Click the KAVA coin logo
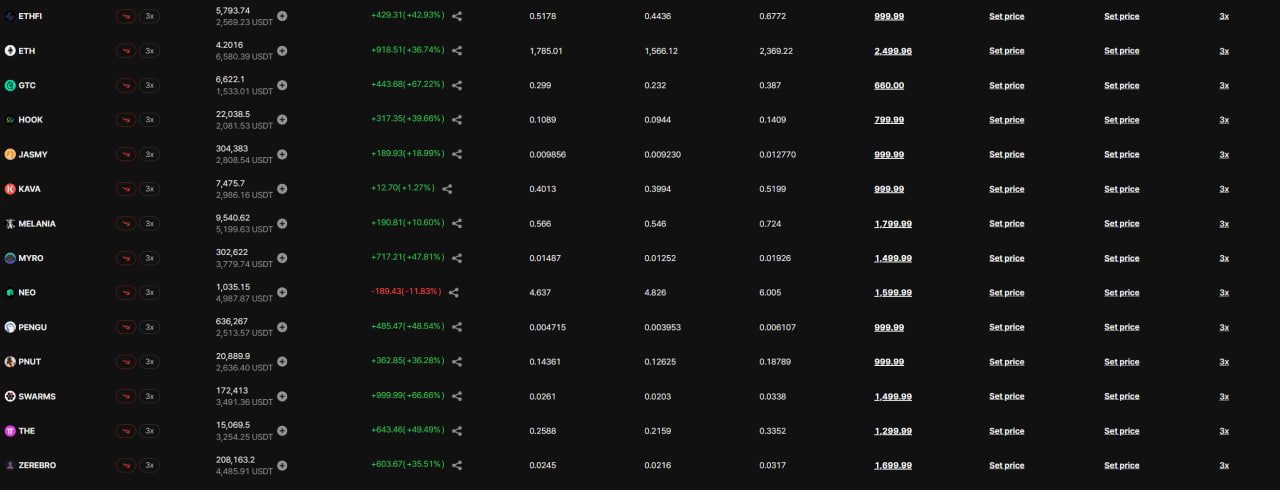Image resolution: width=1280 pixels, height=490 pixels. coord(10,189)
